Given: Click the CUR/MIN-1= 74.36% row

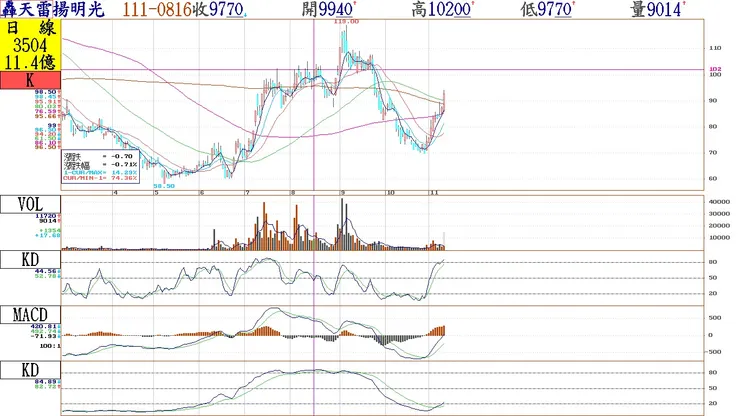Looking at the screenshot, I should pos(101,178).
